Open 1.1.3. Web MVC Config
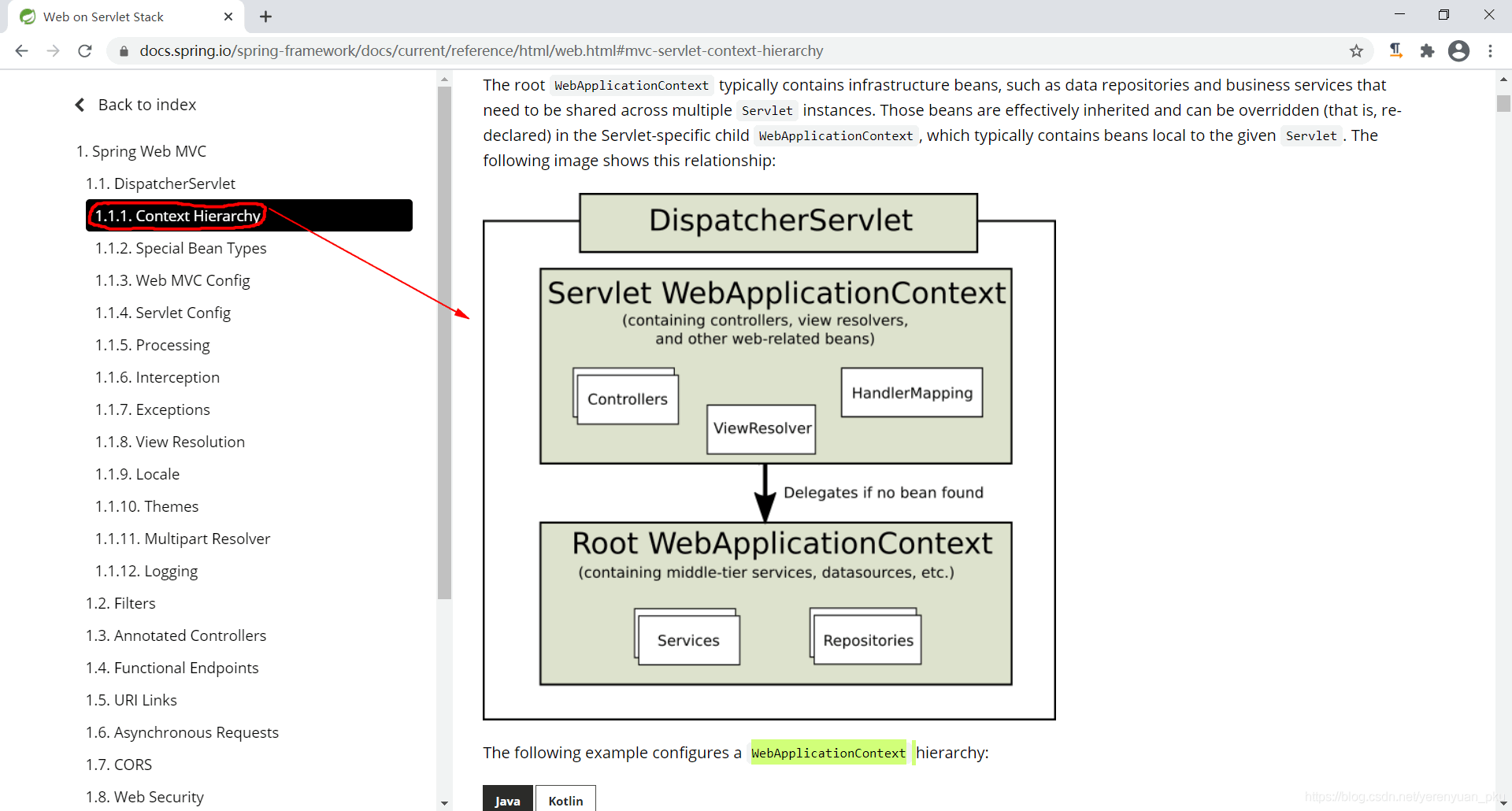 [x=172, y=280]
